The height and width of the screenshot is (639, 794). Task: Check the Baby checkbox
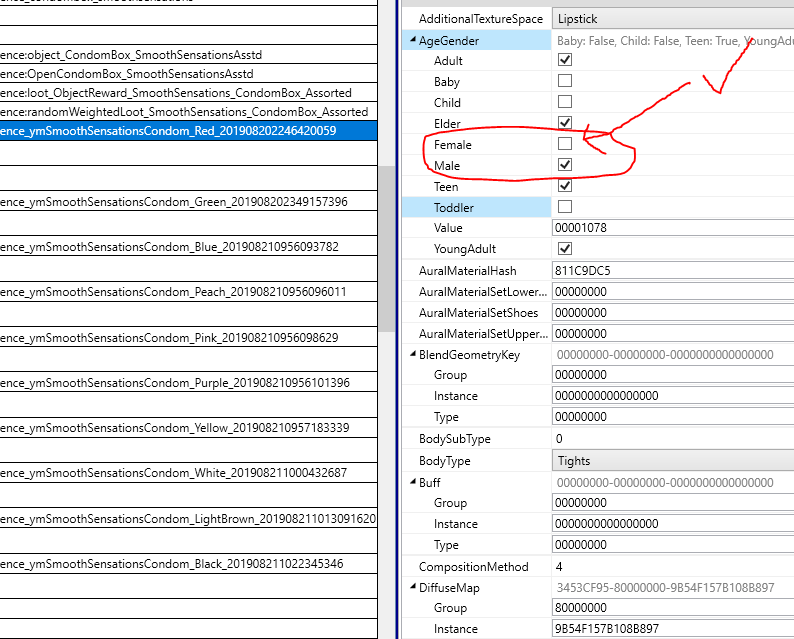pos(565,81)
